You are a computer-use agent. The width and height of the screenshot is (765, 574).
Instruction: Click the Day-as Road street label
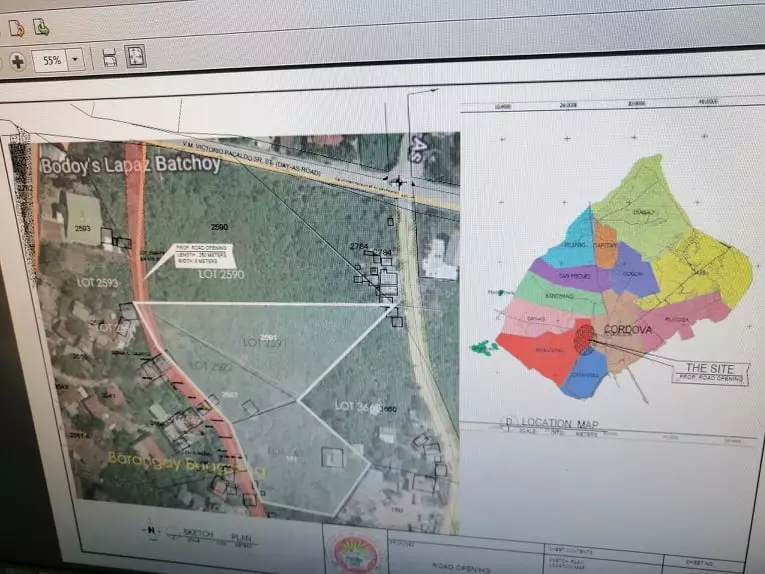pyautogui.click(x=252, y=158)
